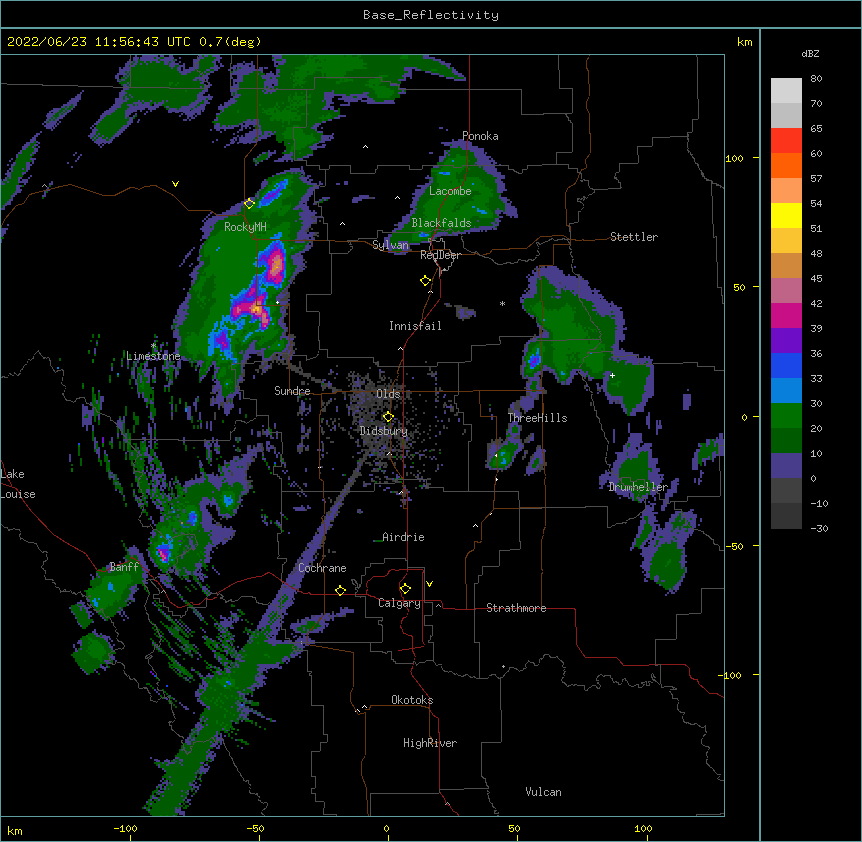Pick the magenta swatch between 39 and 42 dBZ
Screen dimensions: 862x842
tap(786, 316)
